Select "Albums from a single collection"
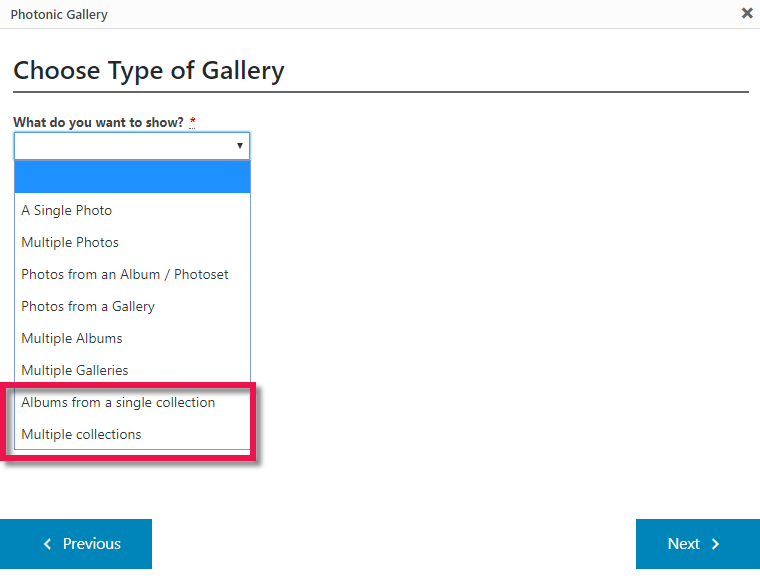 [118, 402]
